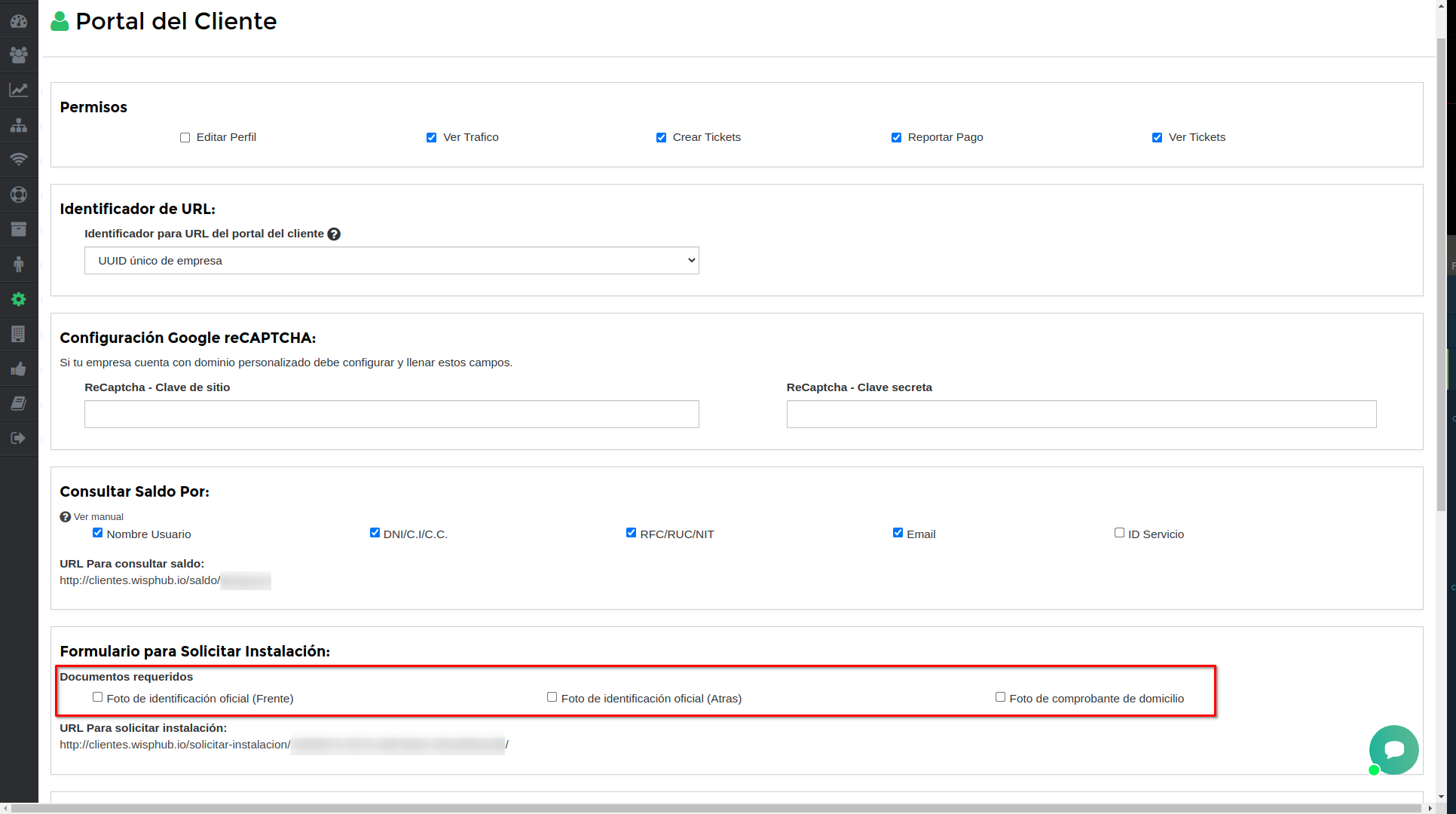The height and width of the screenshot is (814, 1456).
Task: Open the archive box icon in sidebar
Action: point(19,229)
